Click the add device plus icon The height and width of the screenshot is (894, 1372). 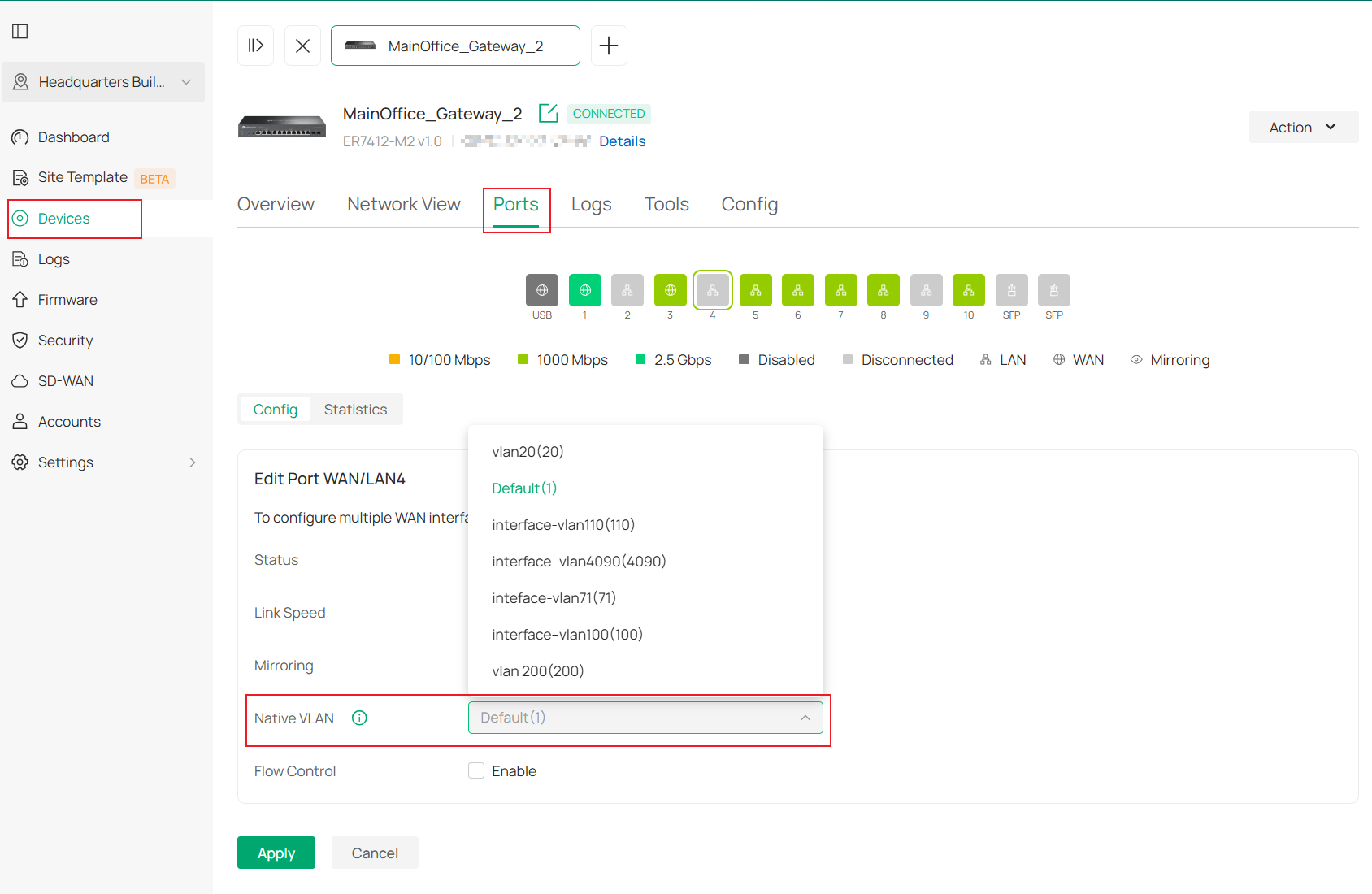click(x=609, y=46)
